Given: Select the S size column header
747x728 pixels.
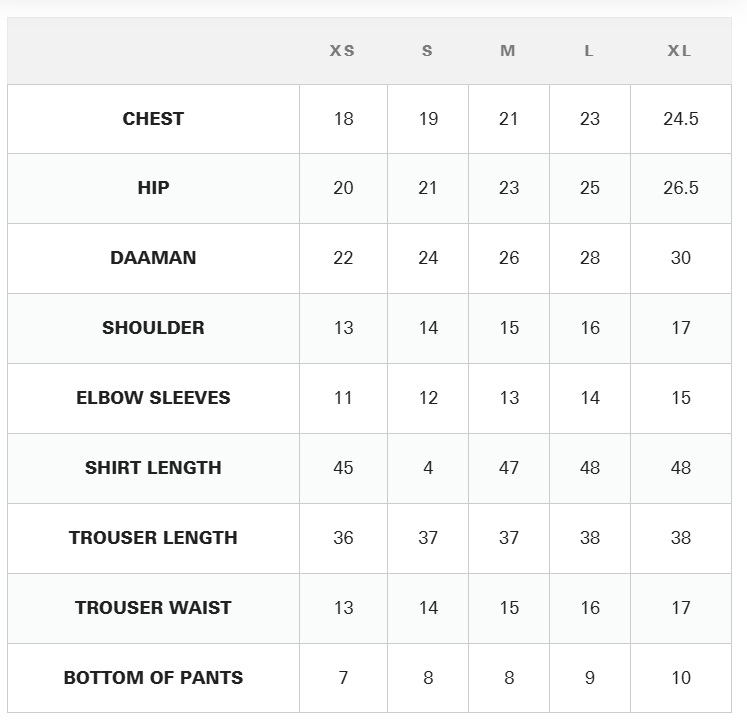Looking at the screenshot, I should 427,51.
